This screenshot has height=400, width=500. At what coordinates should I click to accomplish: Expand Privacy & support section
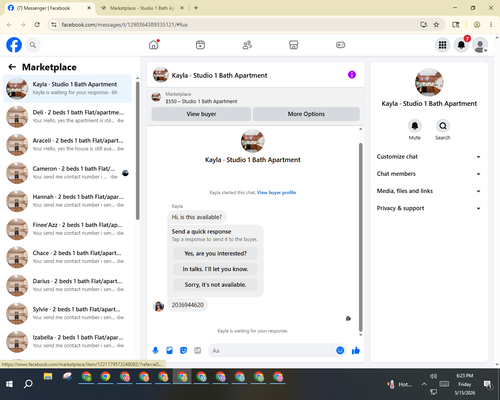tap(429, 208)
